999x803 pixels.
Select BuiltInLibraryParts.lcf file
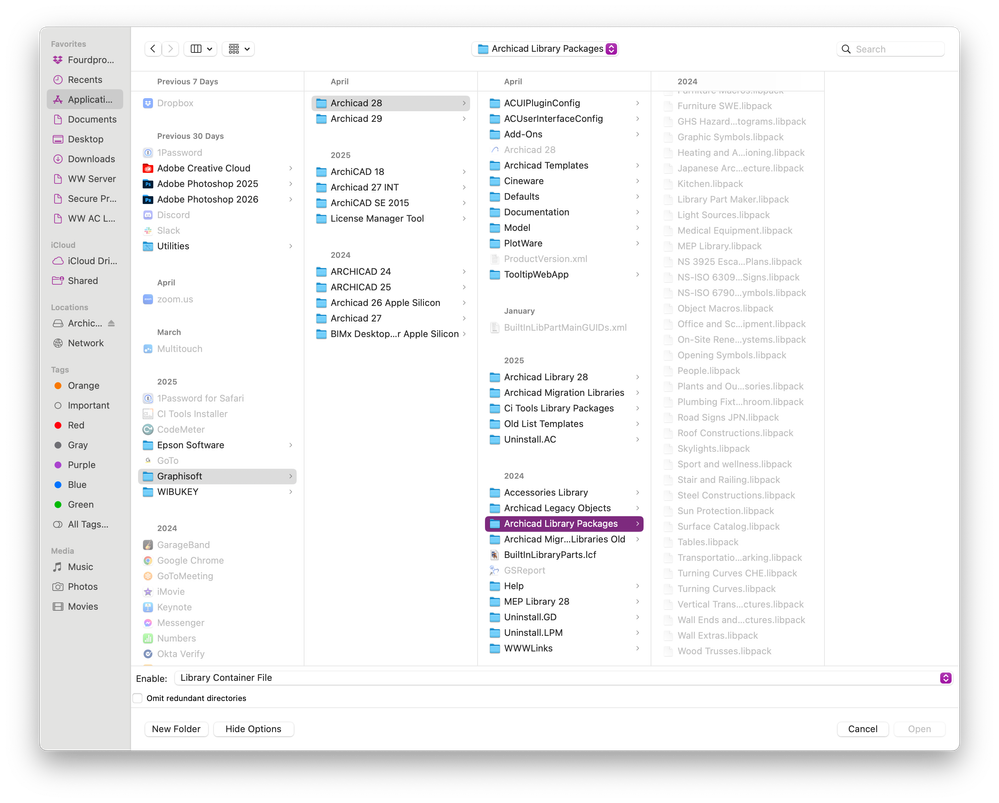564,554
